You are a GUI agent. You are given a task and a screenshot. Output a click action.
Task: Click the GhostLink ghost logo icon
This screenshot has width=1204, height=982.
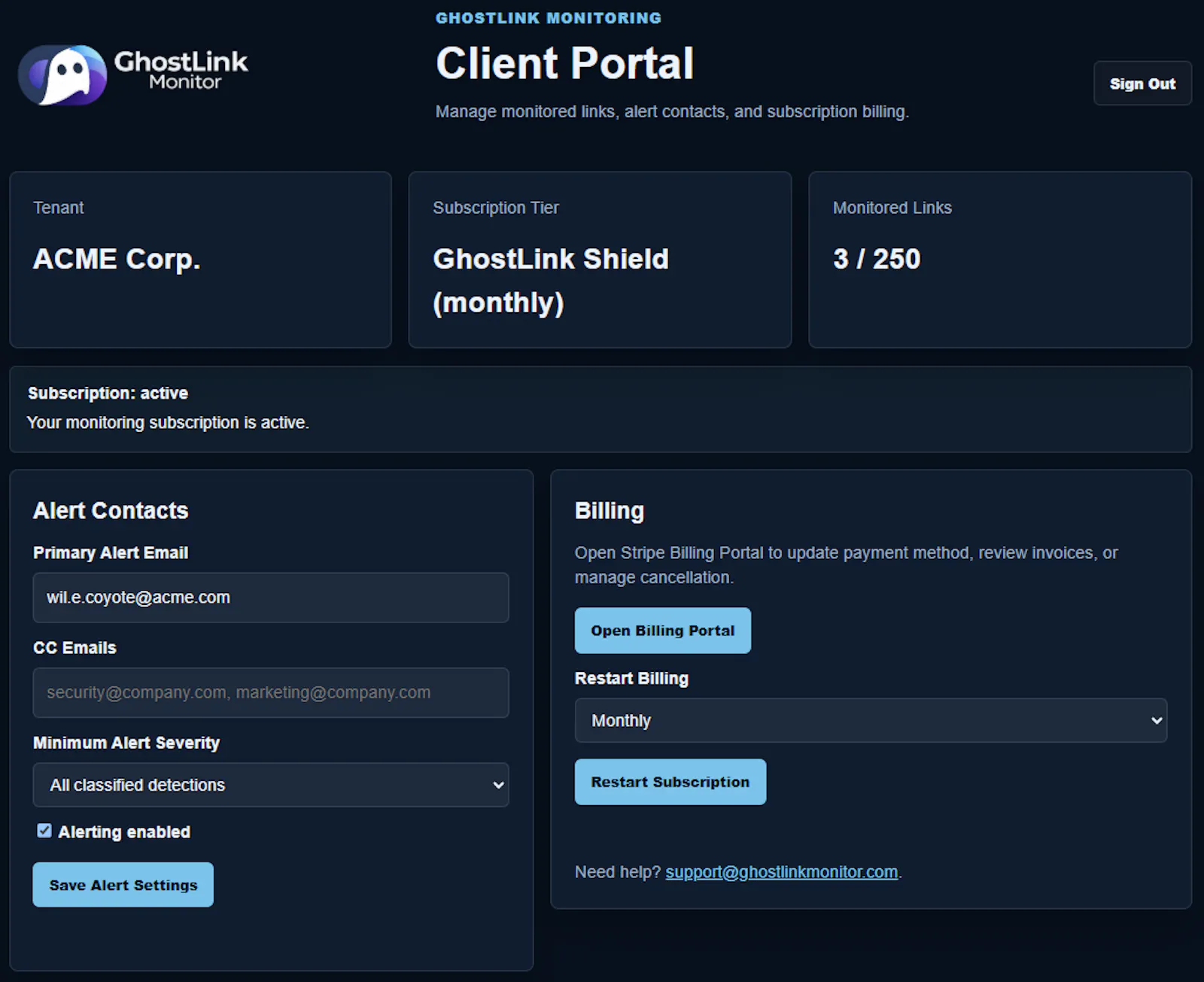(x=62, y=74)
